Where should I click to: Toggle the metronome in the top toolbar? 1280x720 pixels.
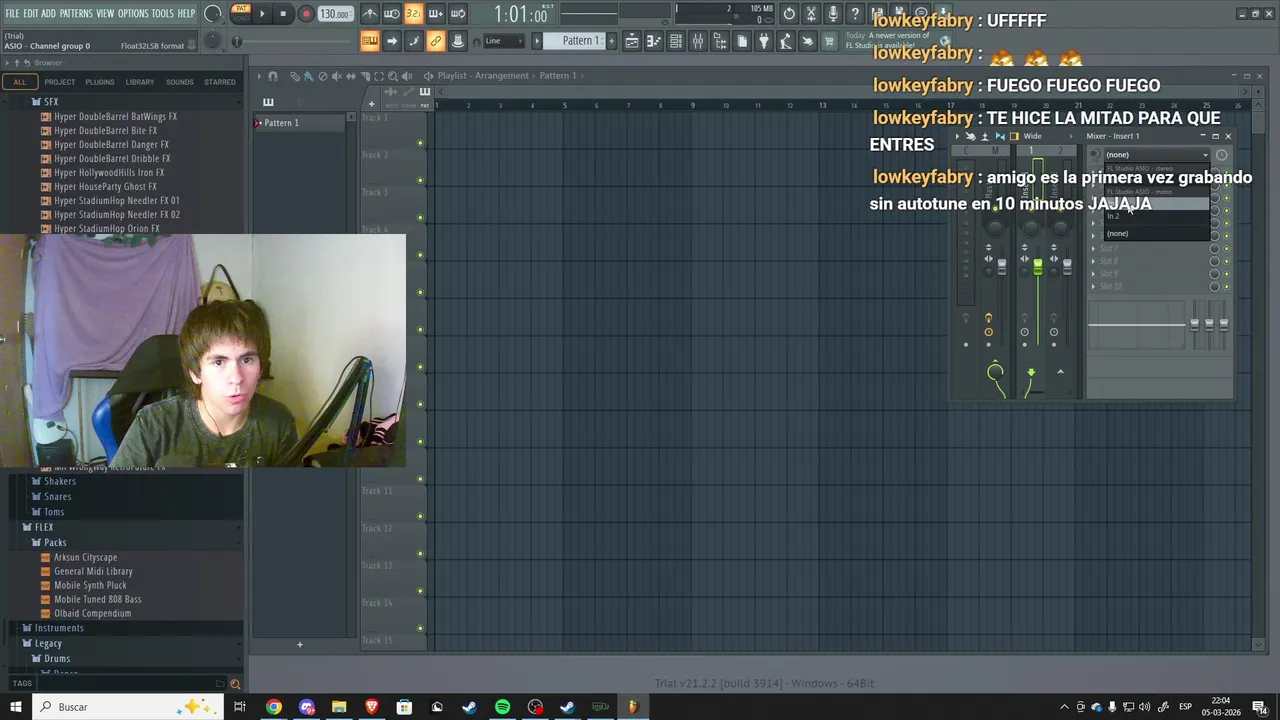pos(370,14)
